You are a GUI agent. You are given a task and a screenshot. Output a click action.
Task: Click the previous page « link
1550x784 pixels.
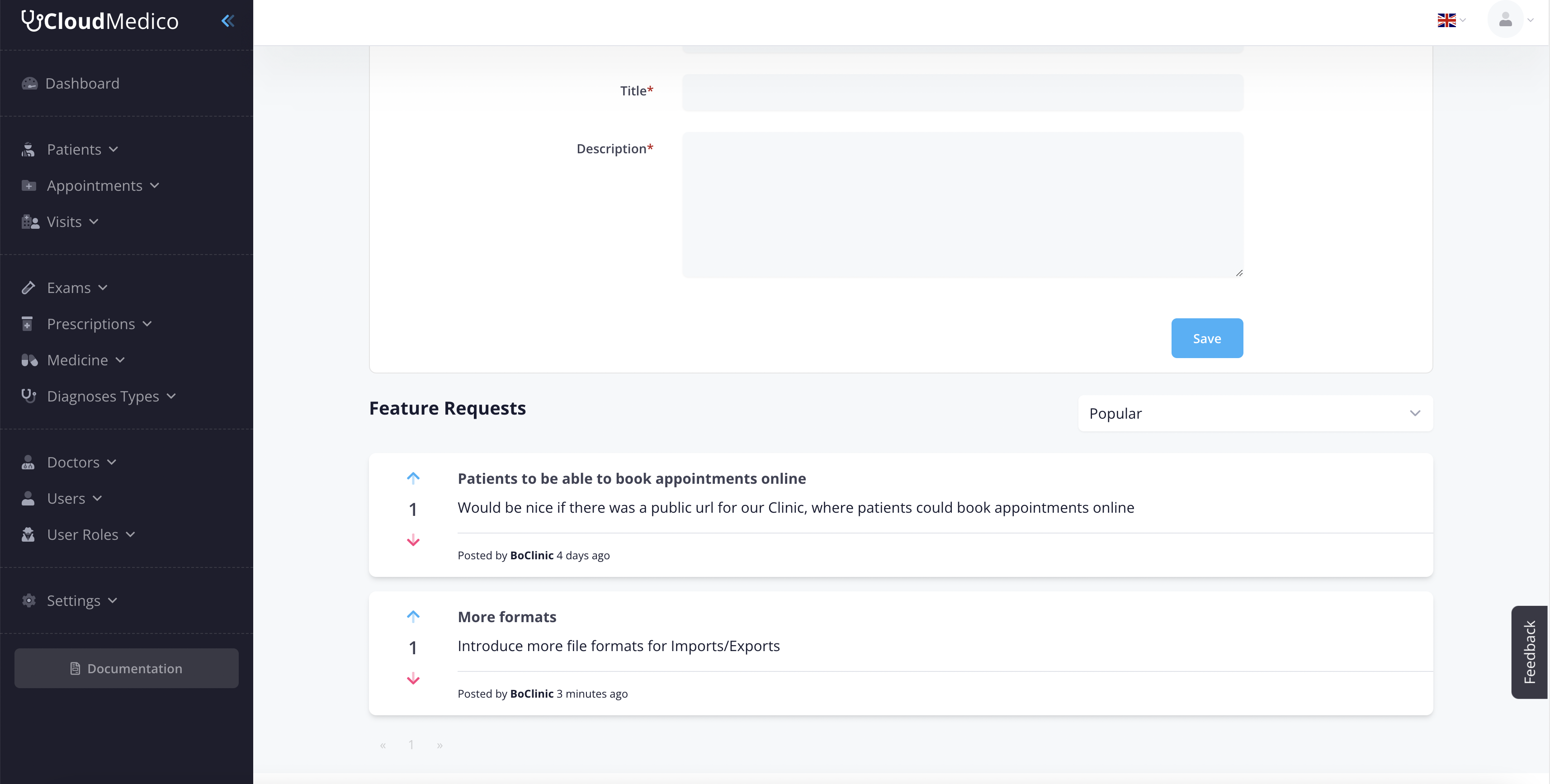tap(383, 746)
